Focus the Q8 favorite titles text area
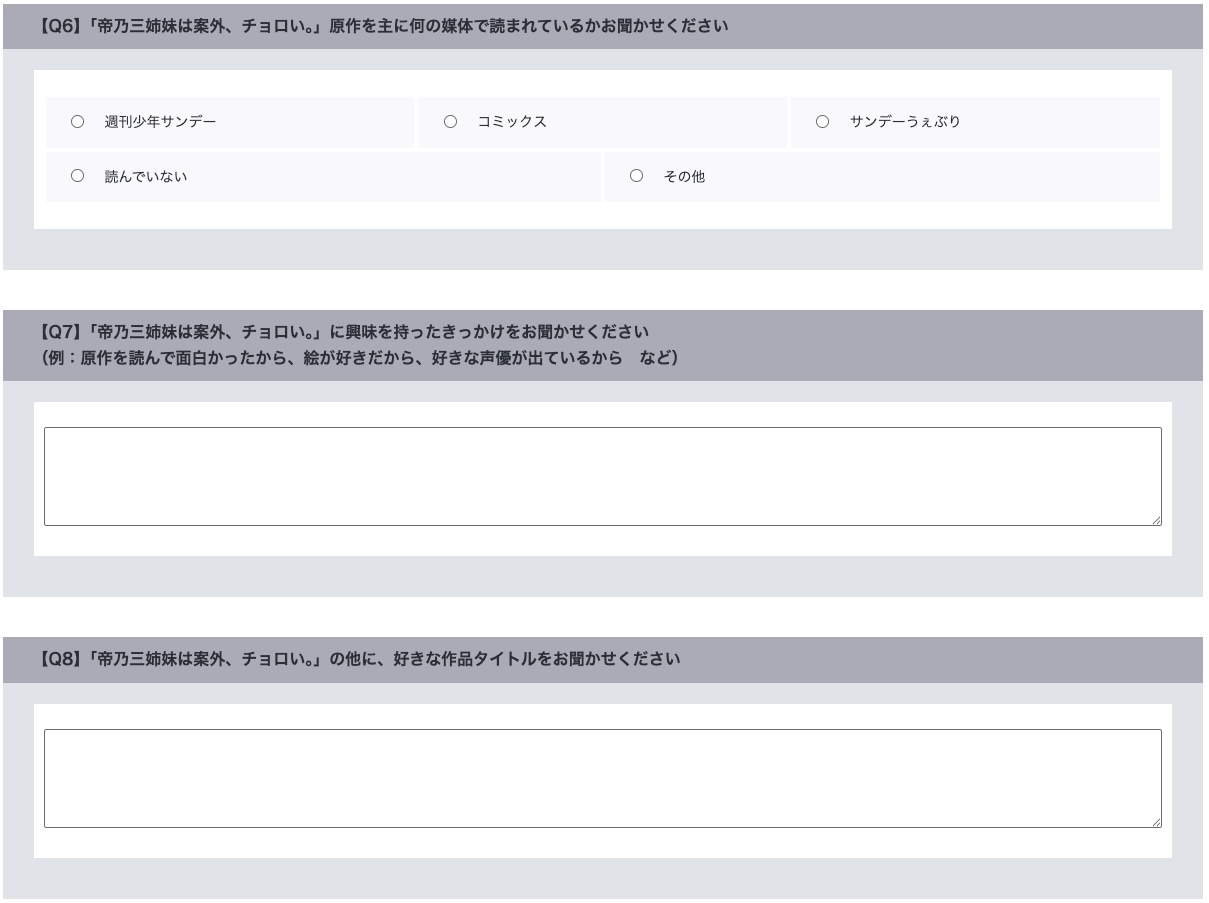 click(x=603, y=779)
